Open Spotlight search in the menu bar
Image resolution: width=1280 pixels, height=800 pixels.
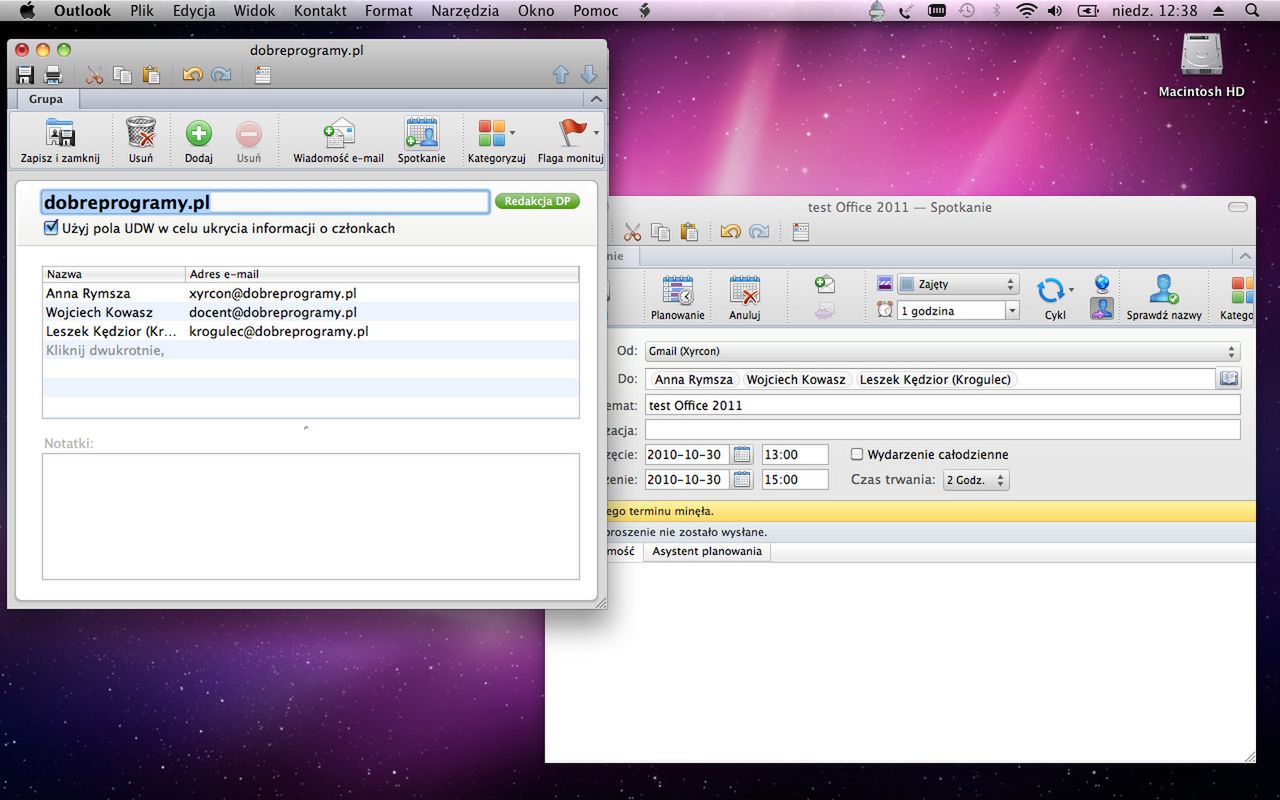(x=1252, y=11)
